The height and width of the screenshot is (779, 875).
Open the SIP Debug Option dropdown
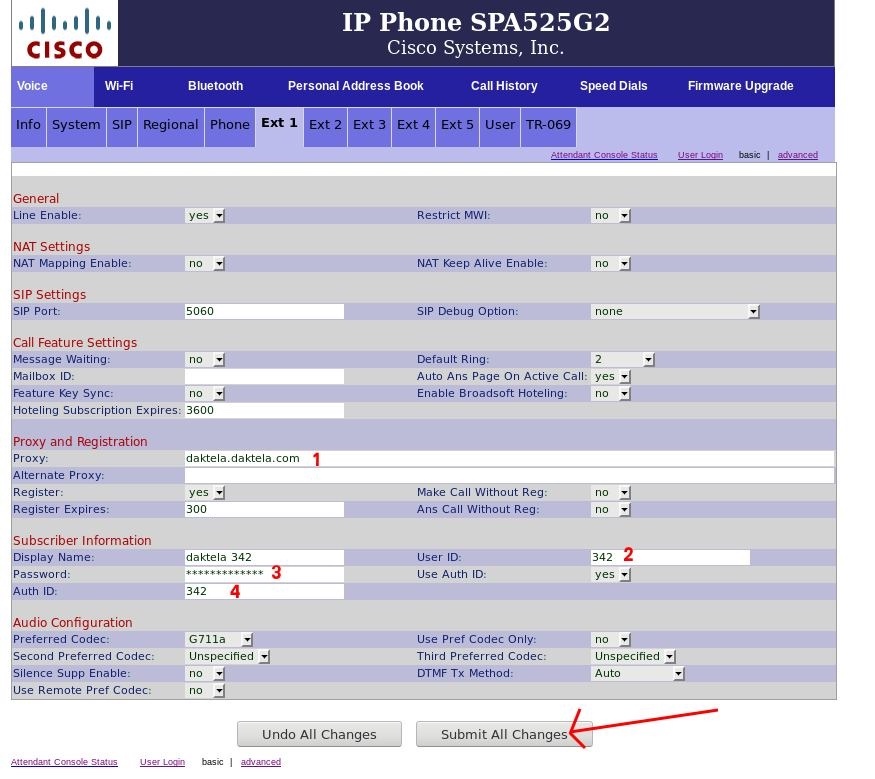click(x=675, y=311)
